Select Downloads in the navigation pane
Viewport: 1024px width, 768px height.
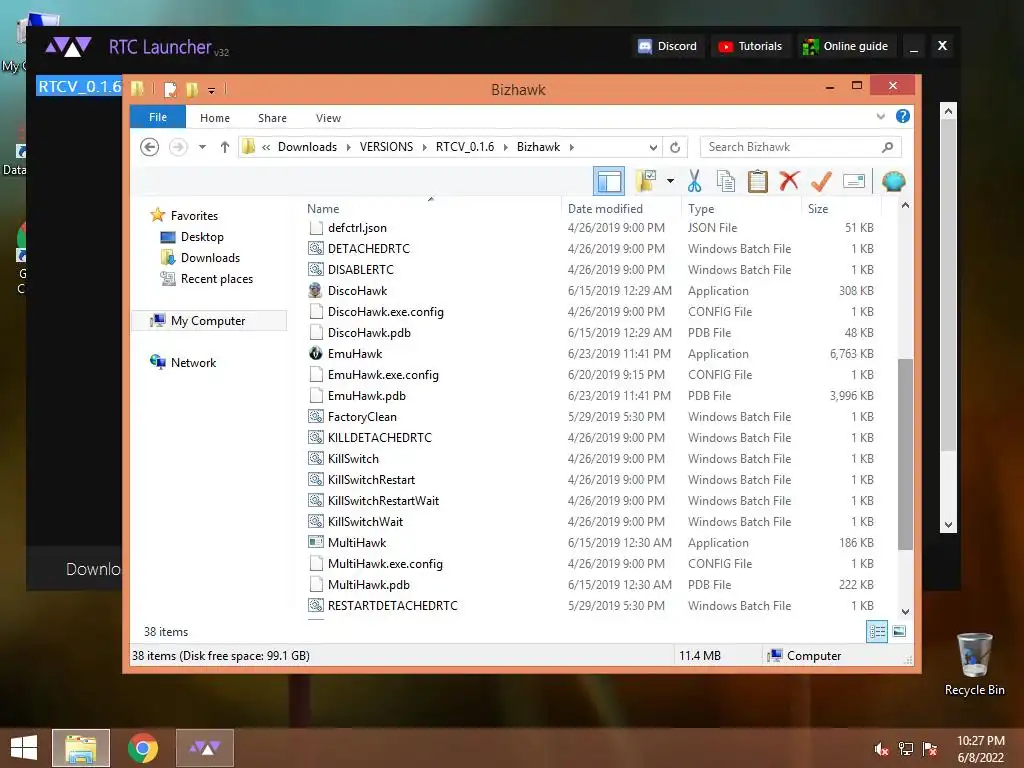click(210, 257)
